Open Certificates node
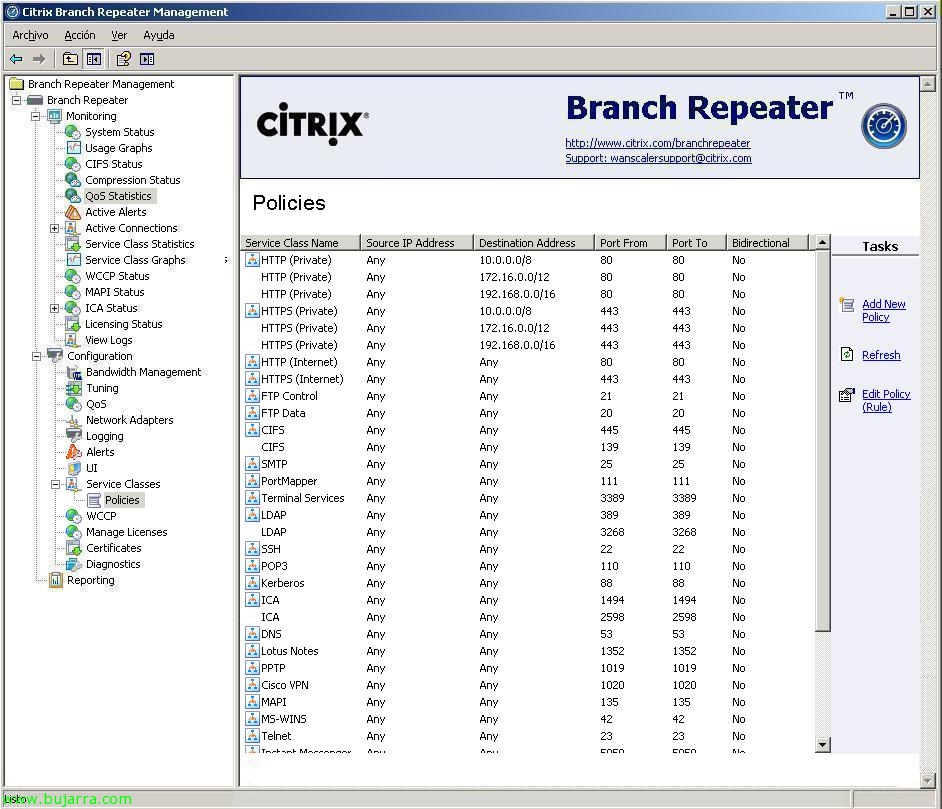The height and width of the screenshot is (809, 942). (114, 548)
